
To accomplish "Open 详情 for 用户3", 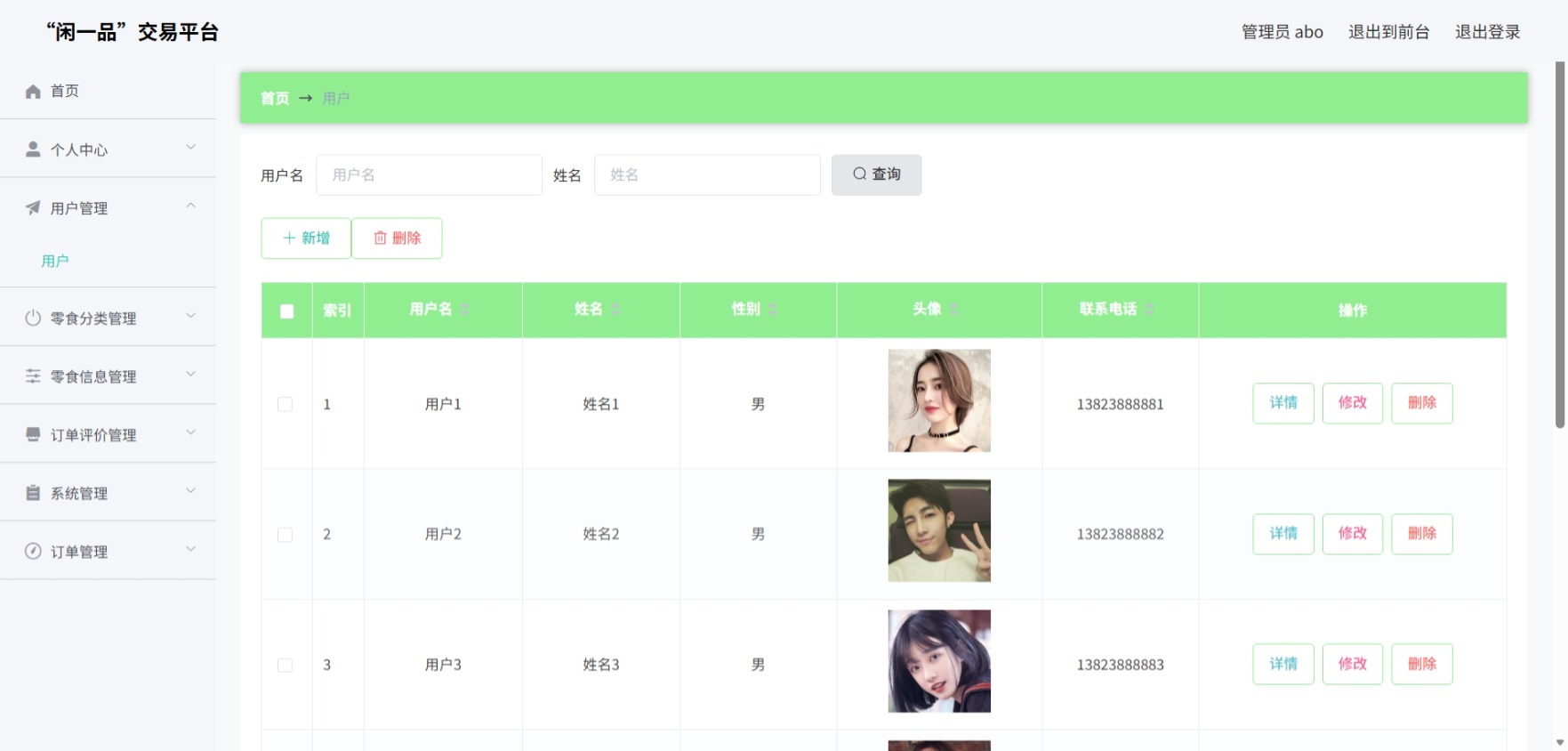I will tap(1283, 664).
